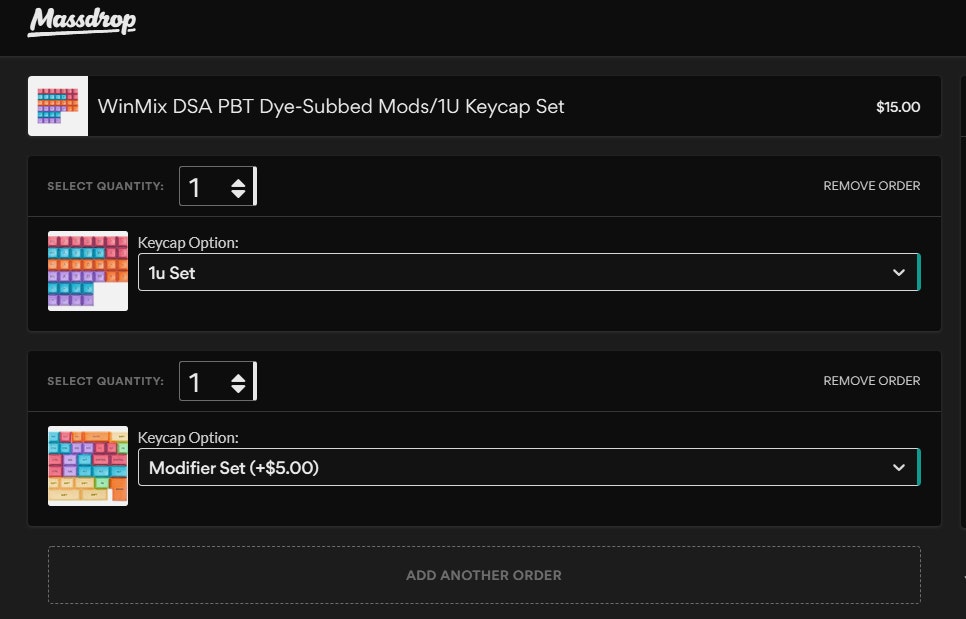Click the chevron arrow on the 1u Set dropdown

coord(898,272)
